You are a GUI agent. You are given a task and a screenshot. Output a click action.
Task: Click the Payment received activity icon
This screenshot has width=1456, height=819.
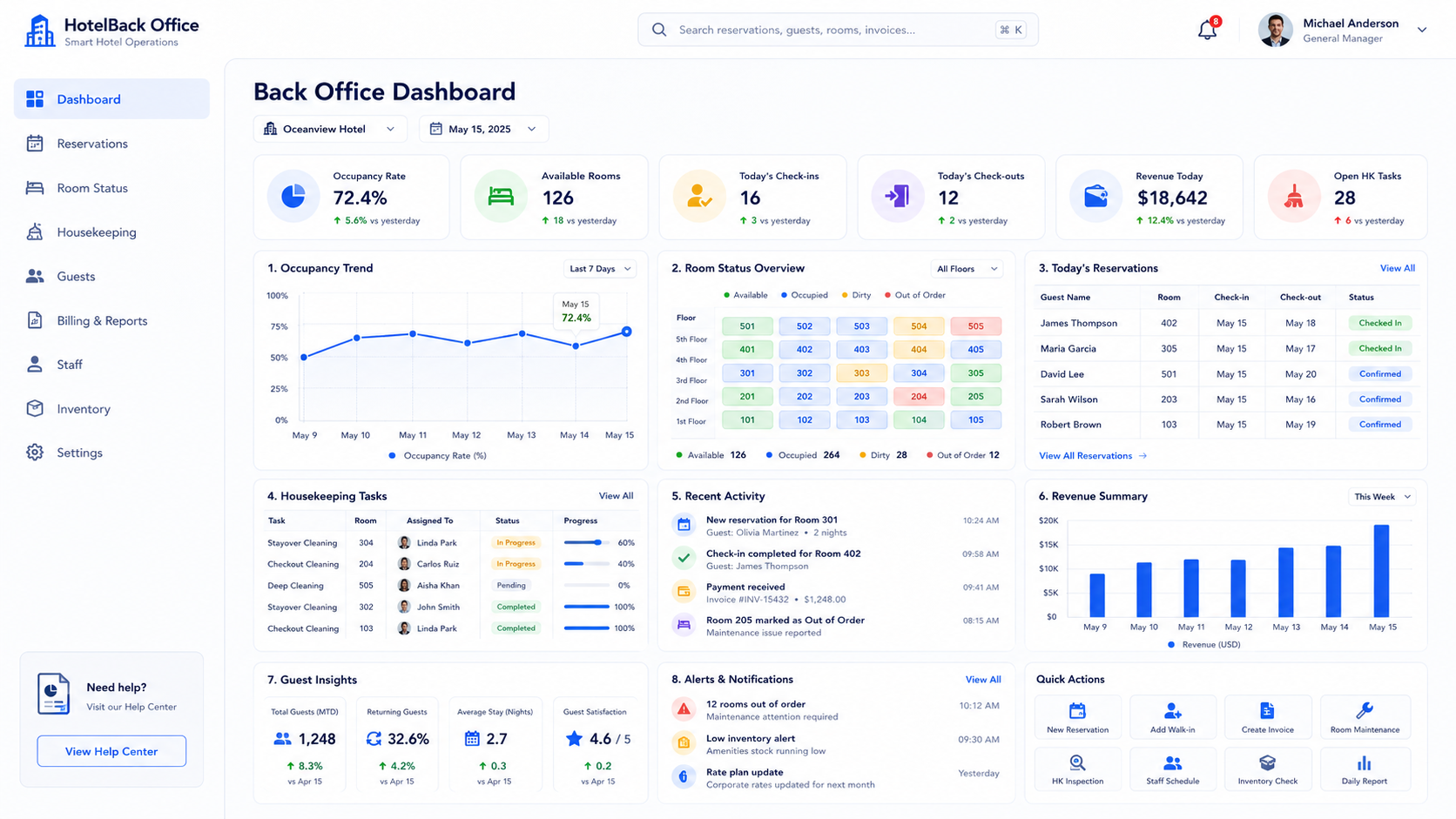pos(684,592)
